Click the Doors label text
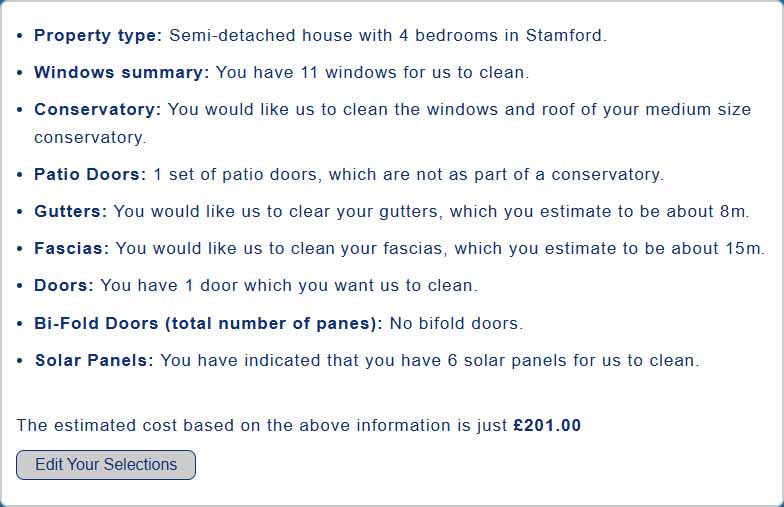784x507 pixels. (x=63, y=286)
